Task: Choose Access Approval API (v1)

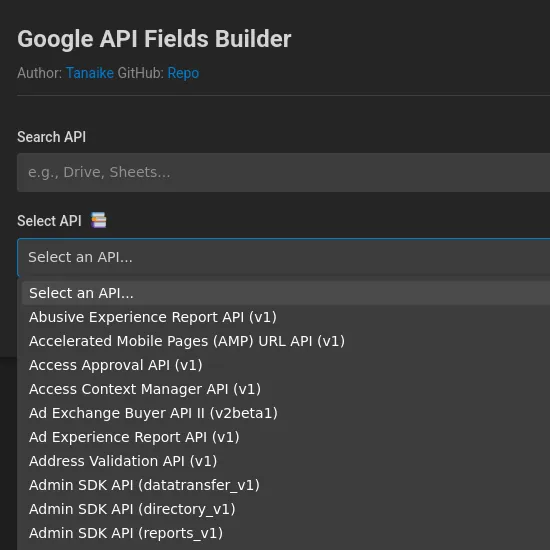Action: point(286,365)
